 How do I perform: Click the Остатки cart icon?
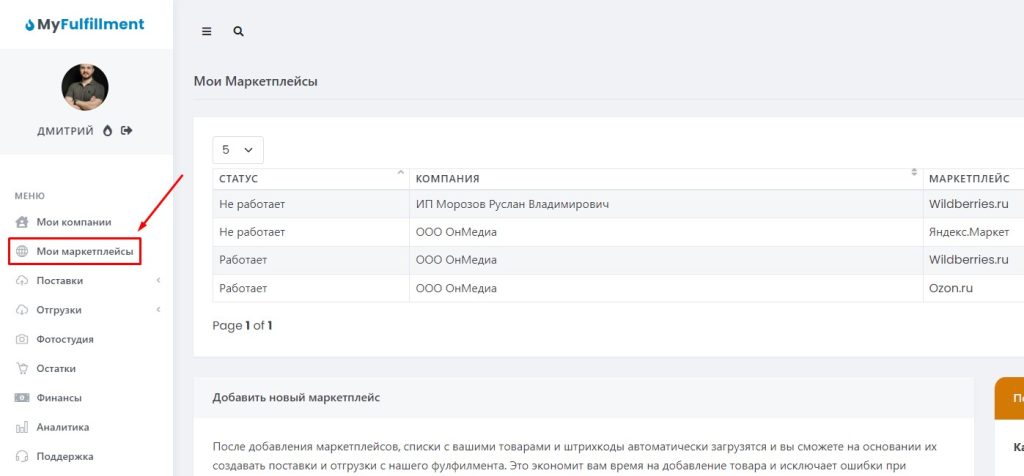(x=22, y=368)
